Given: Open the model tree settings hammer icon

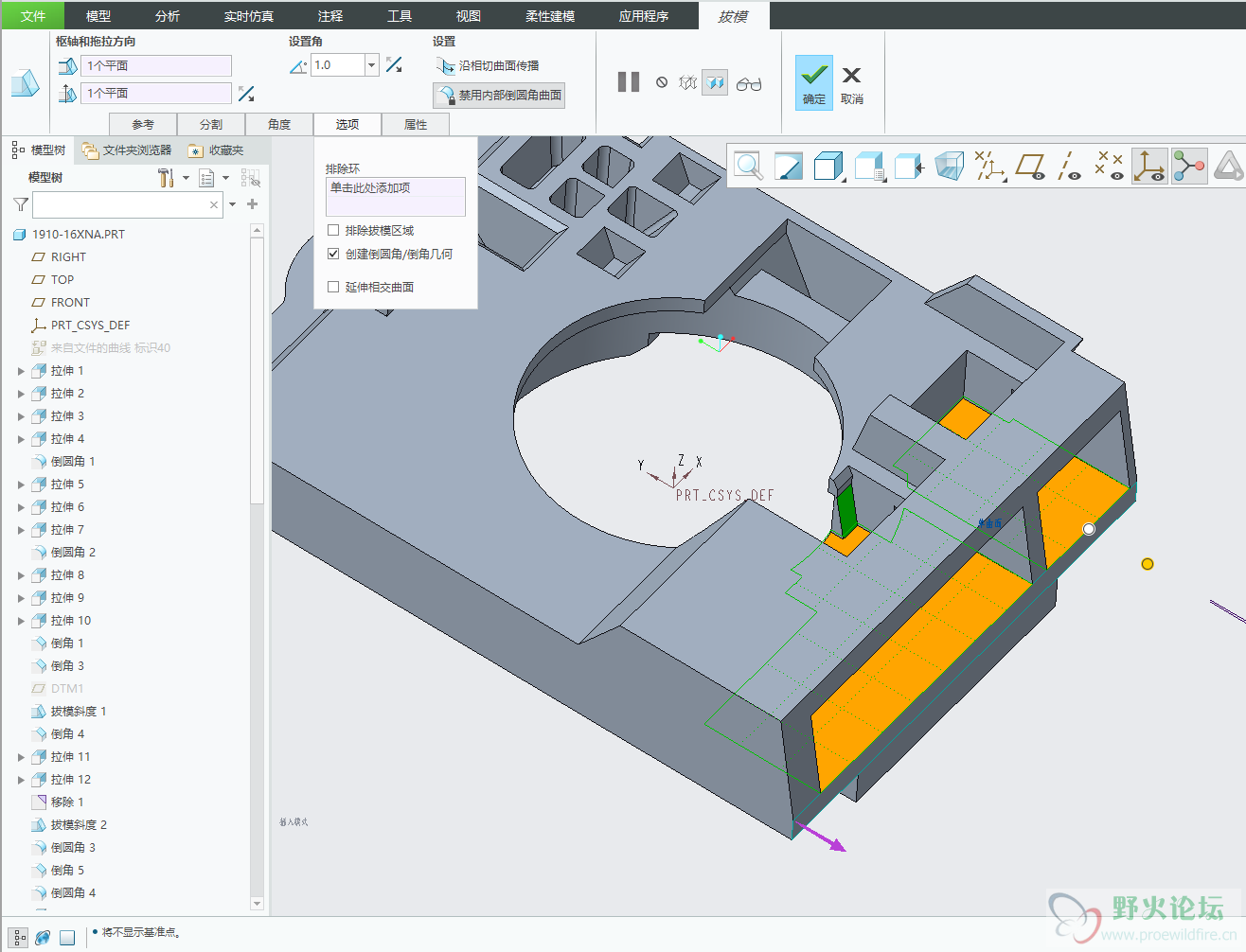Looking at the screenshot, I should point(166,178).
